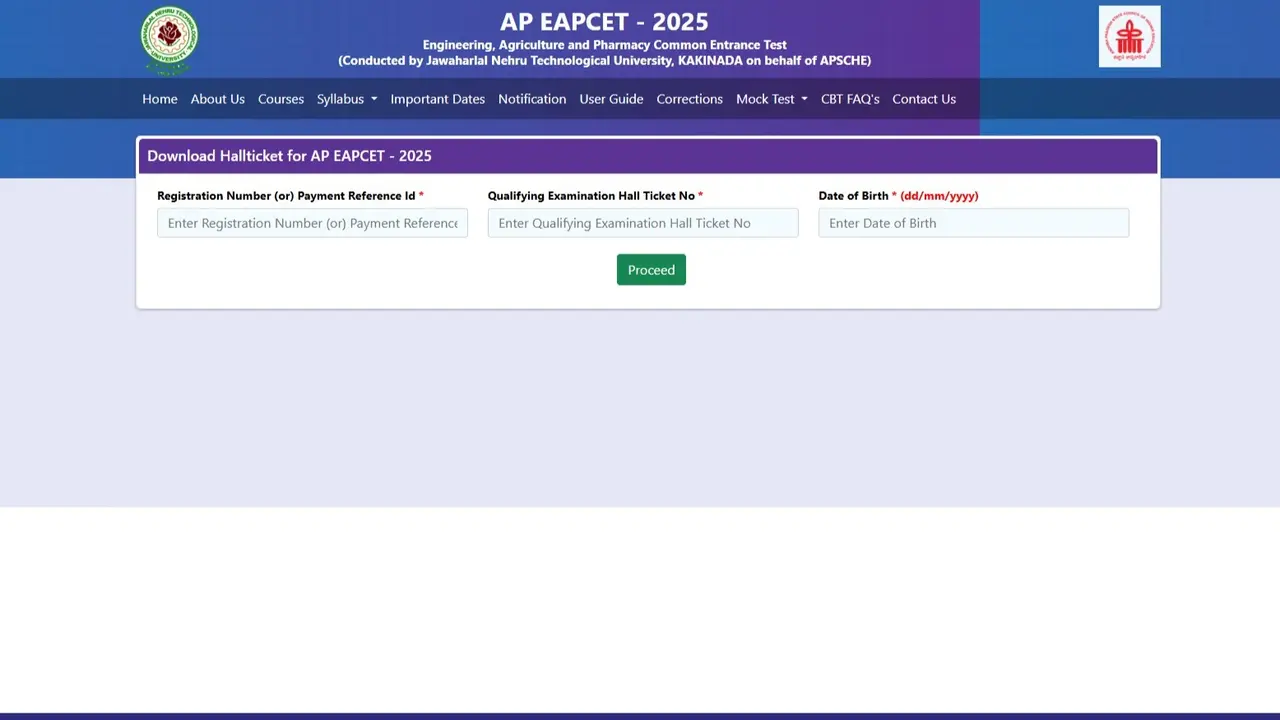The width and height of the screenshot is (1280, 720).
Task: Click the Download Hallticket panel header
Action: click(x=289, y=155)
